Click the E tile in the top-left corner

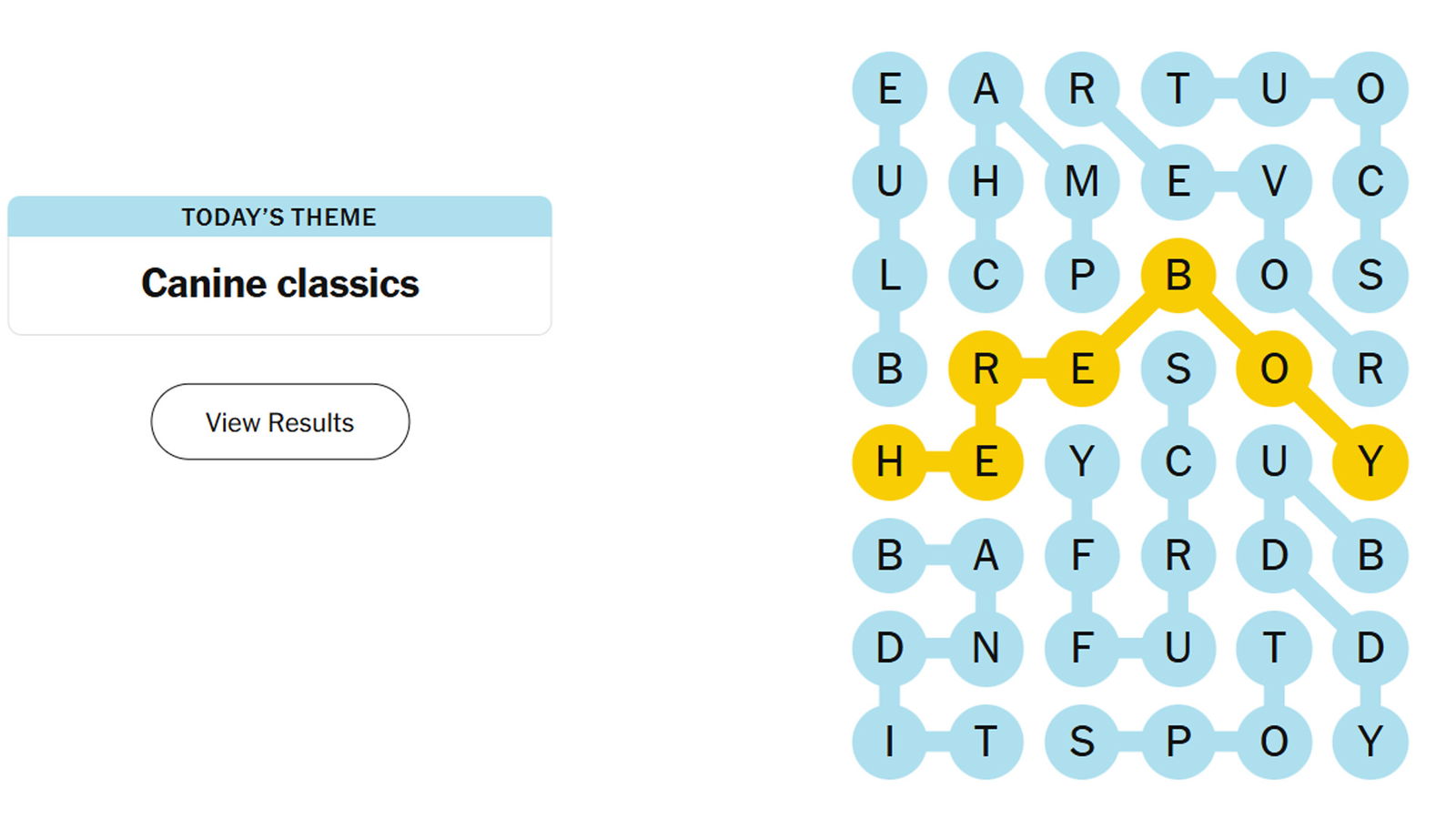pos(889,89)
